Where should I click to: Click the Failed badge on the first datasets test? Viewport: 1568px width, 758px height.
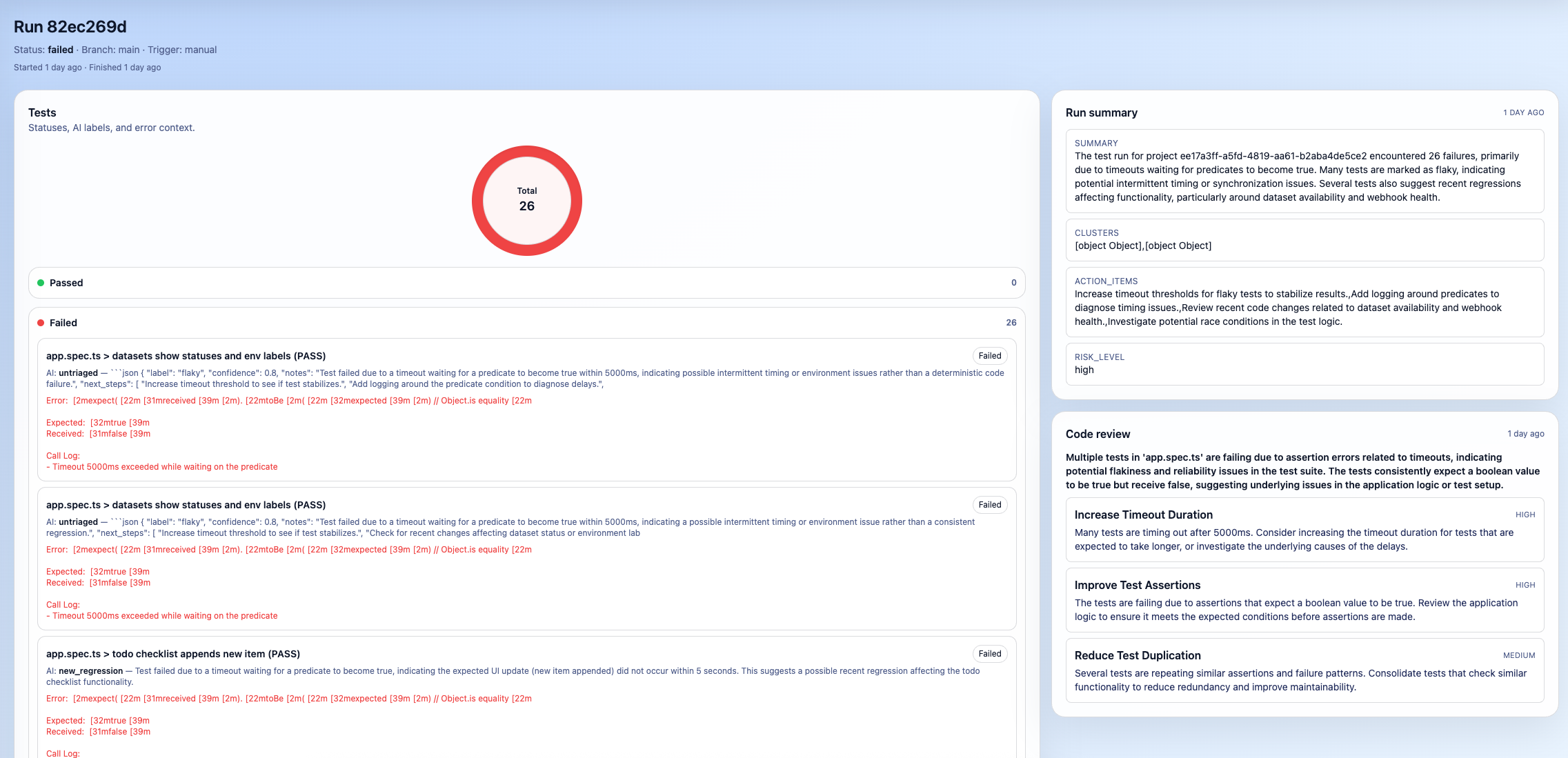click(x=989, y=356)
